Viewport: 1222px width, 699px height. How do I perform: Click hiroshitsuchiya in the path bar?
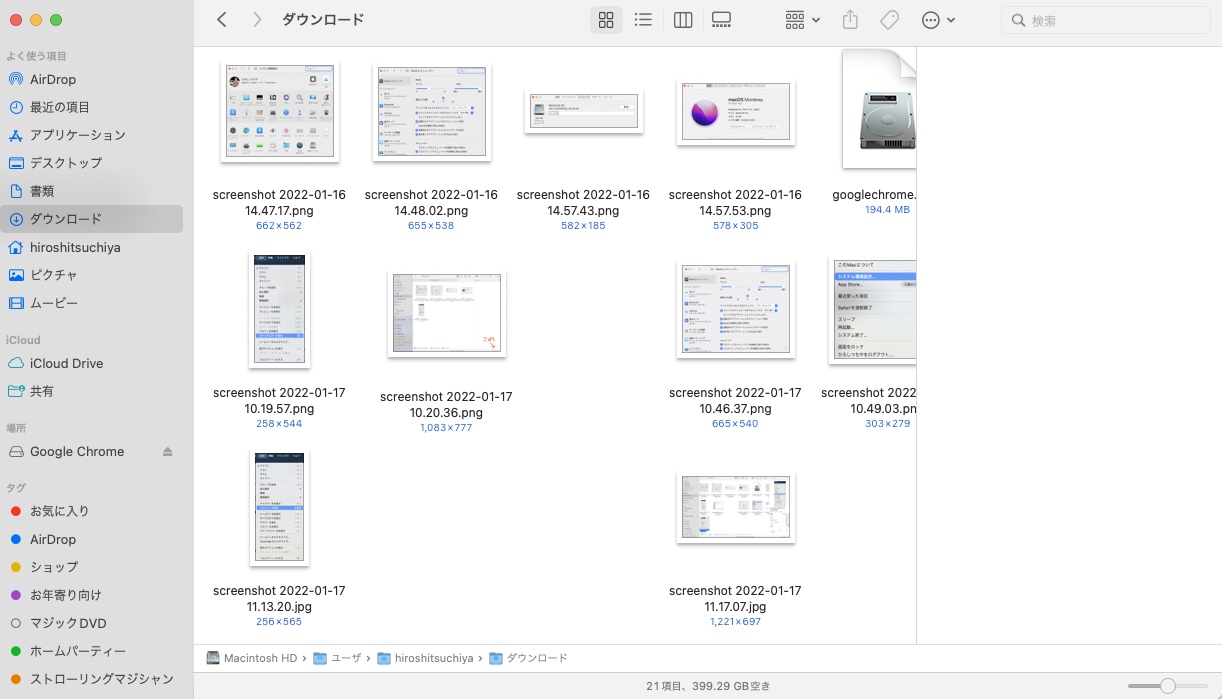point(431,658)
